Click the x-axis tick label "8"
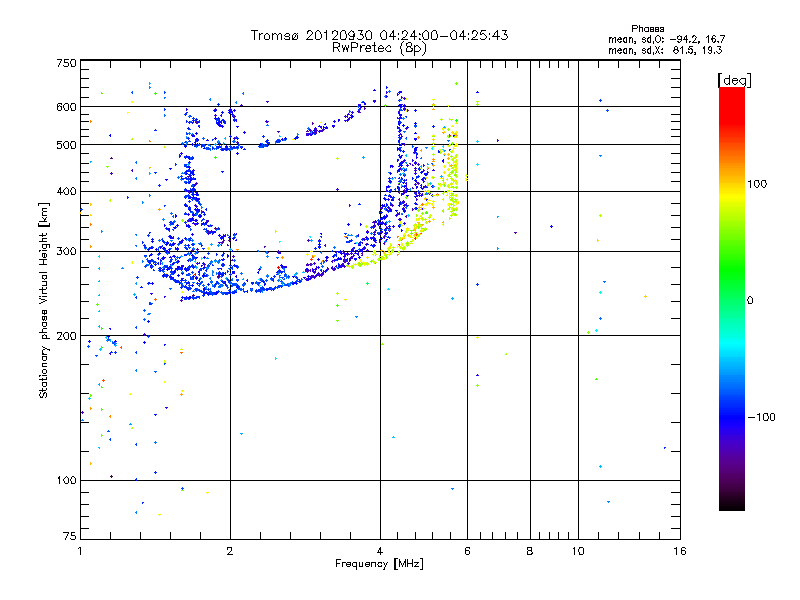The height and width of the screenshot is (600, 800). [530, 551]
